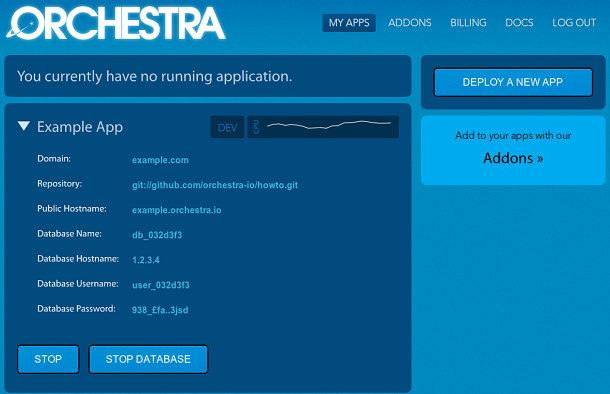Click the Database Hostname: label
Viewport: 610px width, 394px height.
tap(78, 259)
